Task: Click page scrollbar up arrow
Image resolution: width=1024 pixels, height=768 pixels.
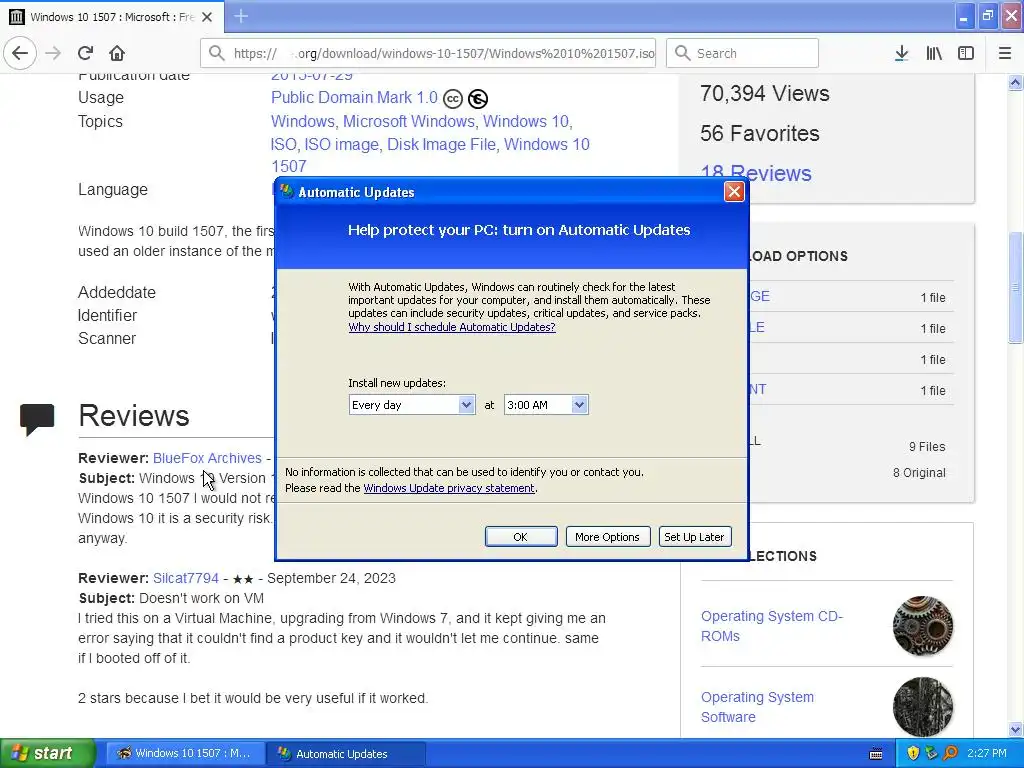Action: [x=1016, y=82]
